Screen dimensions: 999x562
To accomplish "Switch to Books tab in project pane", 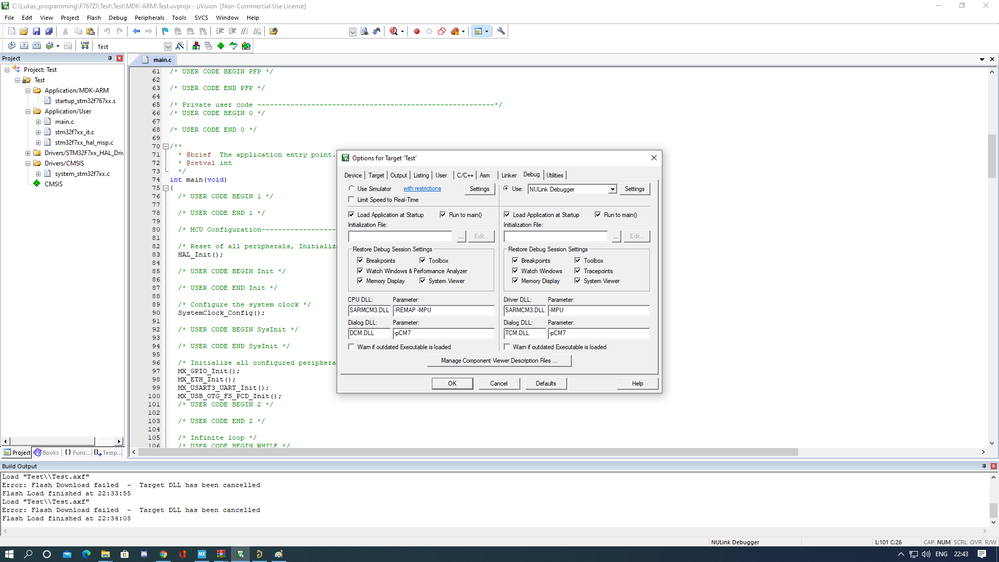I will click(x=47, y=452).
